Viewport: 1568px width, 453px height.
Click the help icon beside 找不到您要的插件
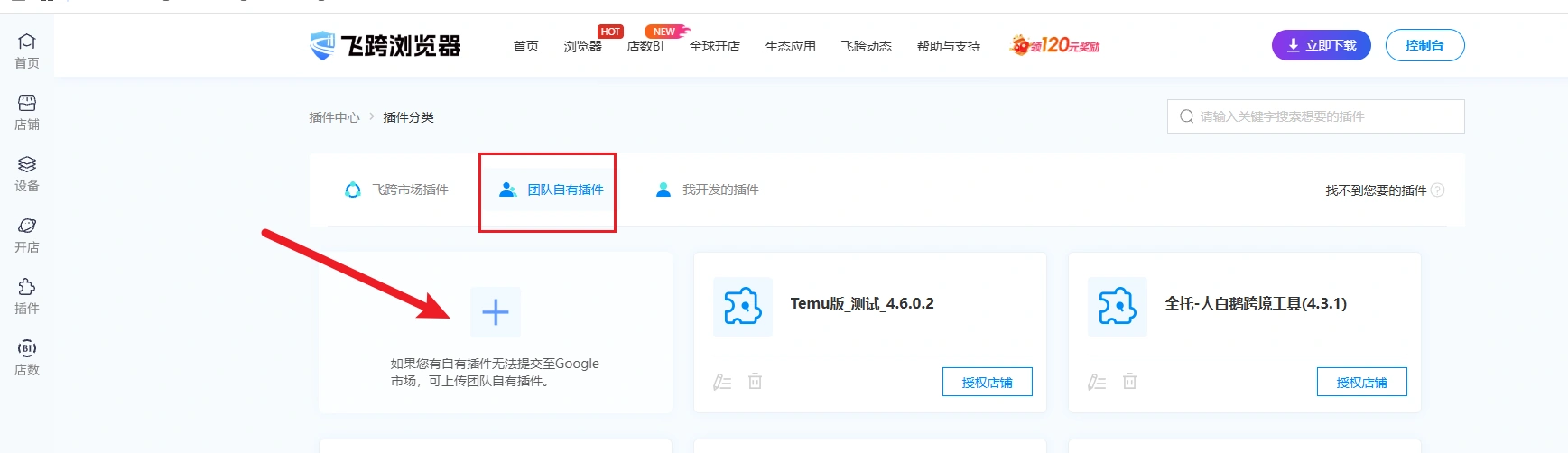(1438, 190)
